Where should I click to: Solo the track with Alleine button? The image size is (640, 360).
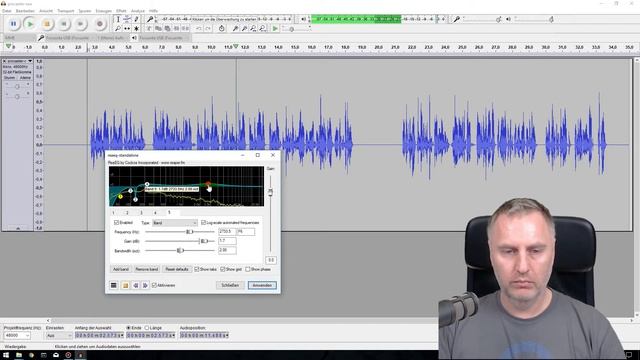[25, 78]
